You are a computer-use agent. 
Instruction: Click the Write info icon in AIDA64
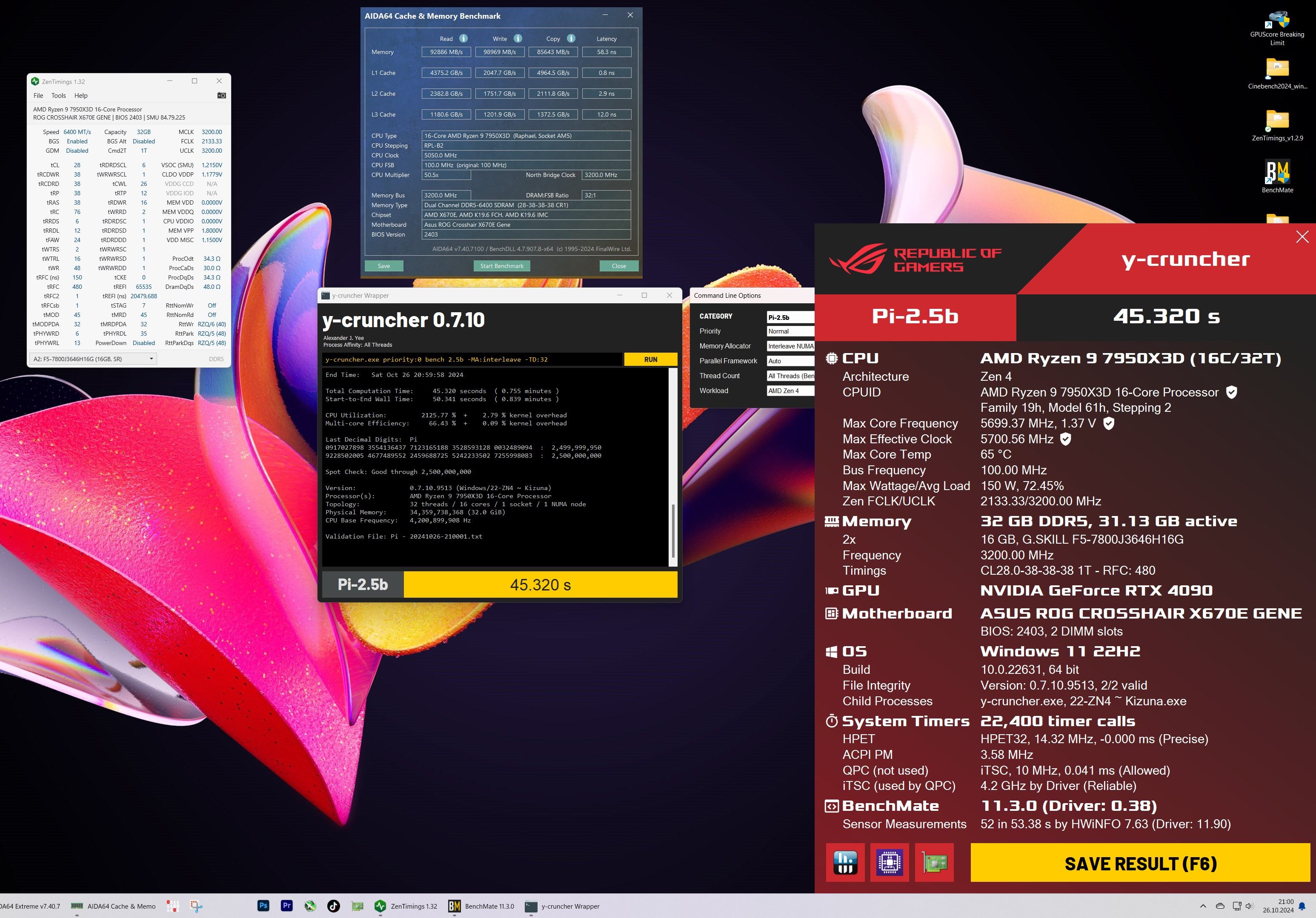tap(518, 38)
